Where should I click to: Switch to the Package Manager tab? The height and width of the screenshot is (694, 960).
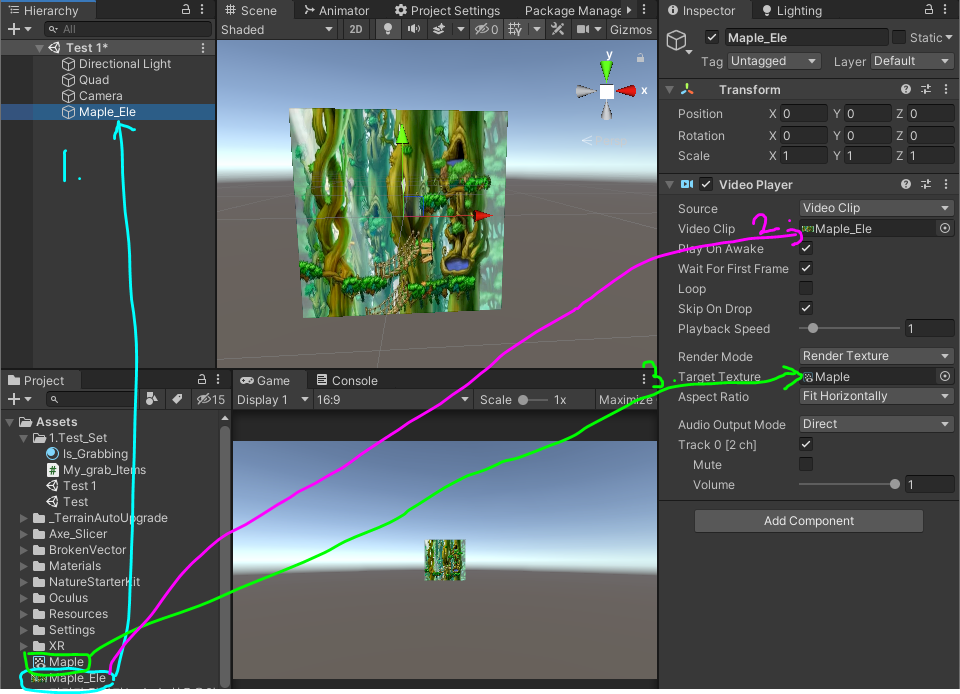(x=573, y=10)
